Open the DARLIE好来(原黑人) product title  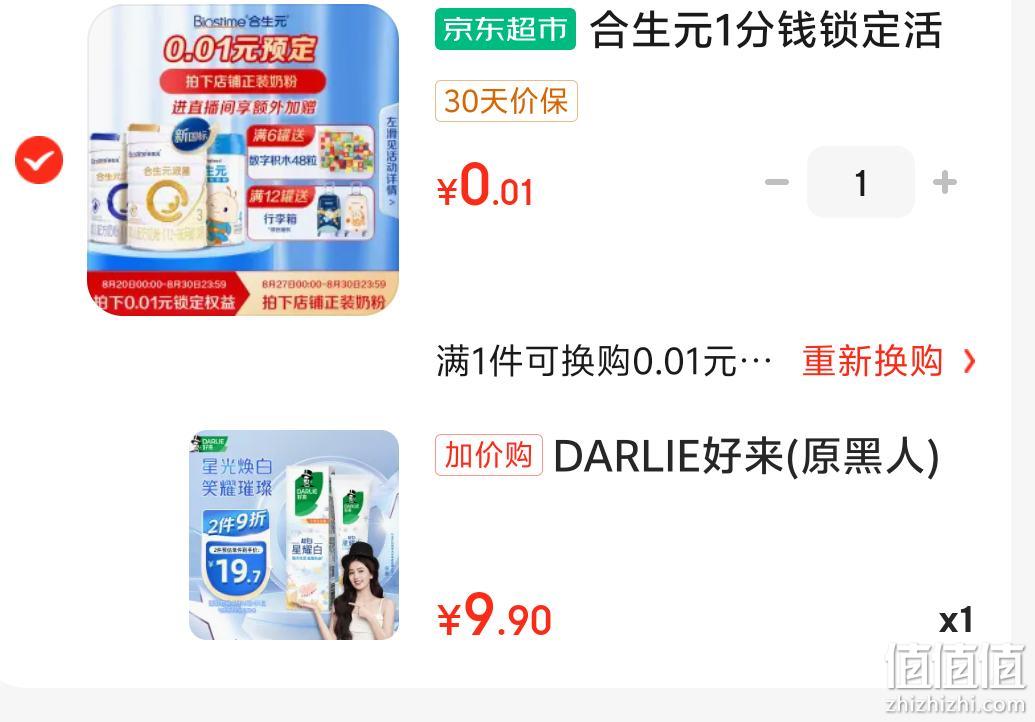747,456
